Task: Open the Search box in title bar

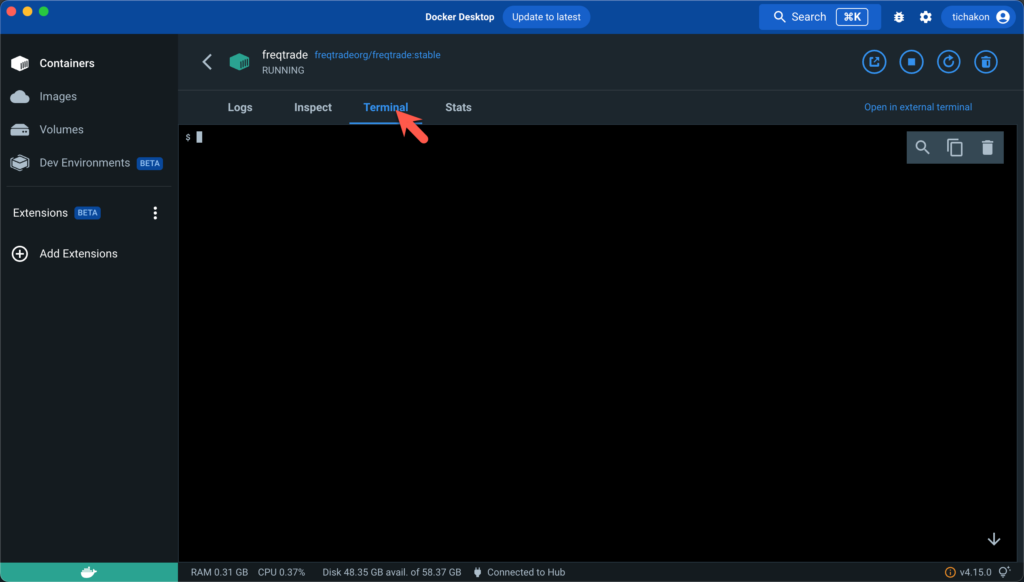Action: [x=820, y=17]
